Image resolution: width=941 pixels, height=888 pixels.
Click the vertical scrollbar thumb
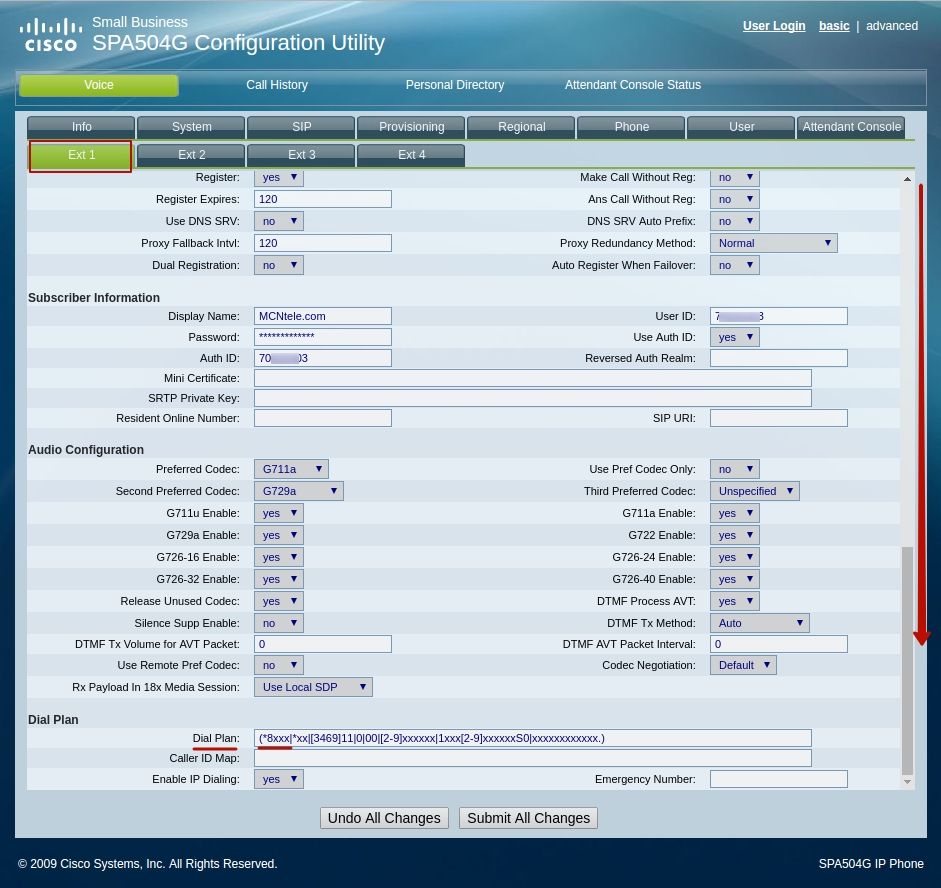click(907, 660)
